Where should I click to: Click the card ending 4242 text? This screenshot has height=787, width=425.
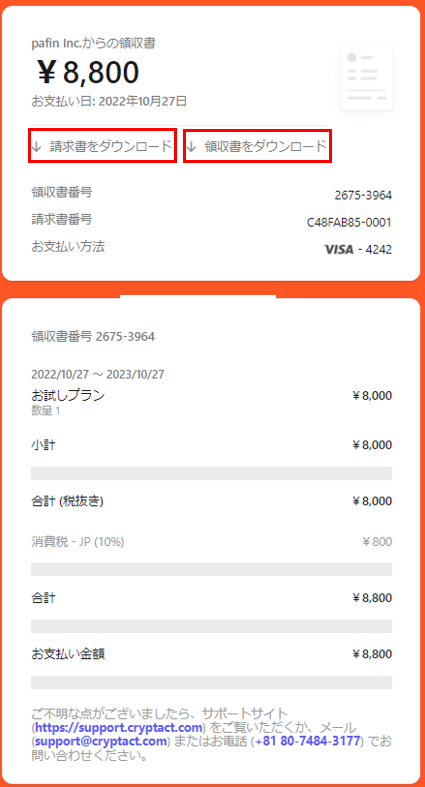pos(378,249)
